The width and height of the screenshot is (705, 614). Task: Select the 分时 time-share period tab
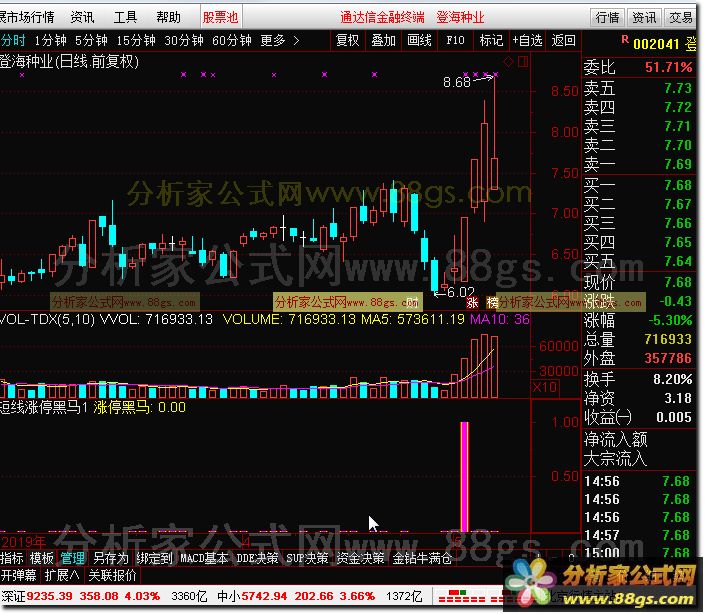[x=13, y=40]
